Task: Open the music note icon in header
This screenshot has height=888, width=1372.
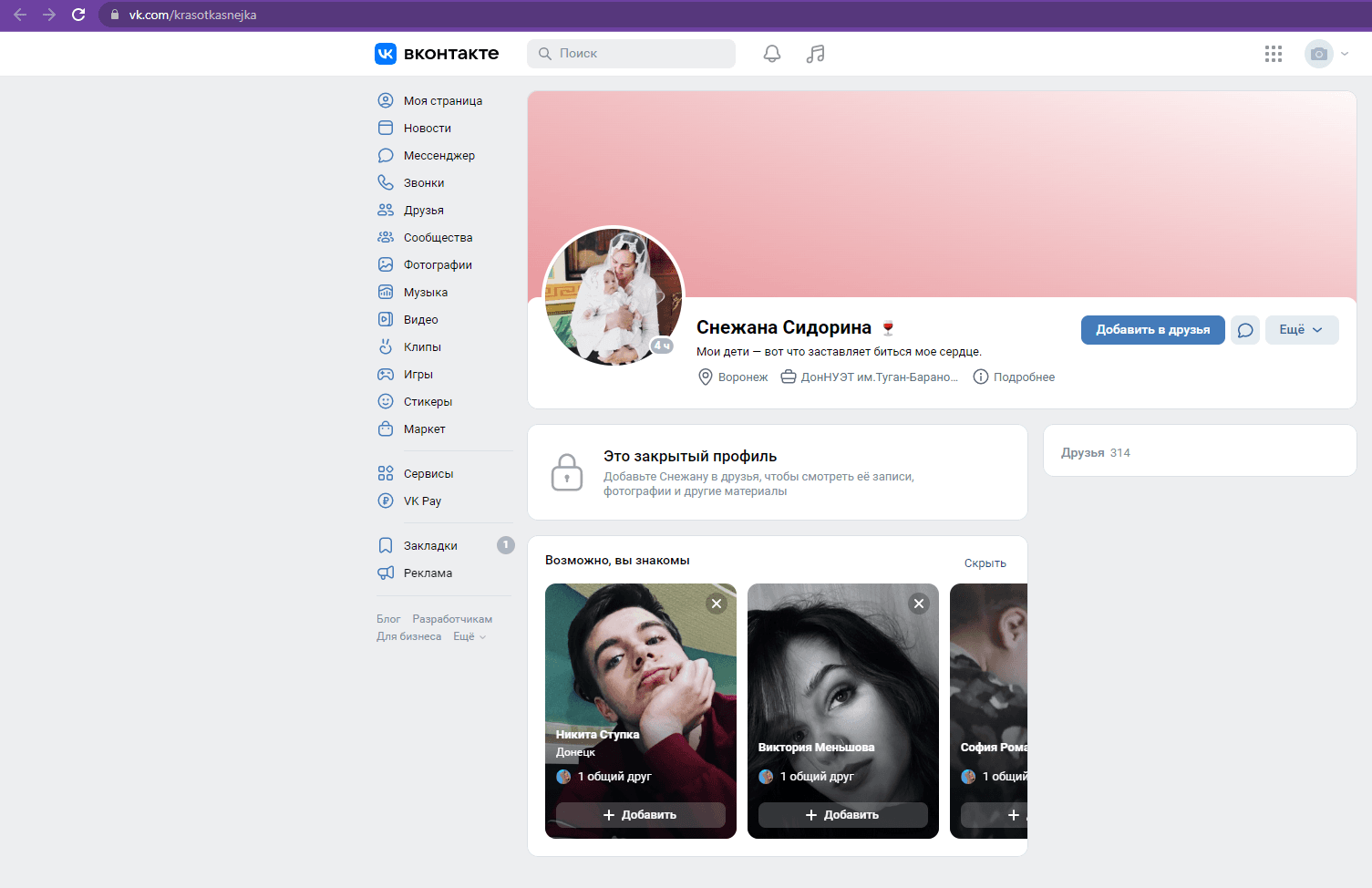Action: click(x=815, y=54)
